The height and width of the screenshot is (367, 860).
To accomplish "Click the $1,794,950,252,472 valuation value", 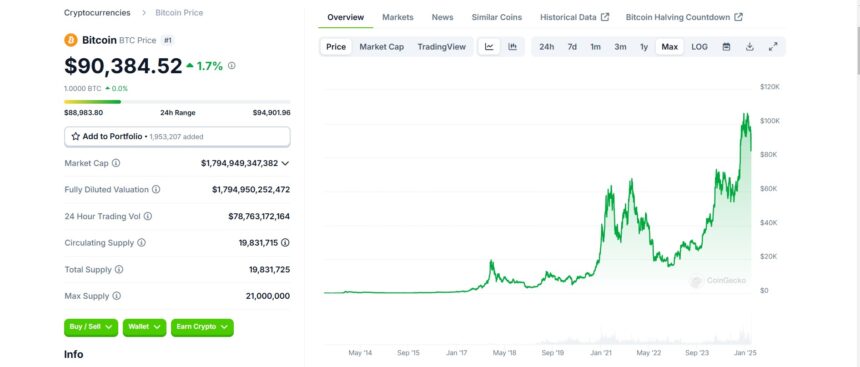I will pyautogui.click(x=251, y=189).
